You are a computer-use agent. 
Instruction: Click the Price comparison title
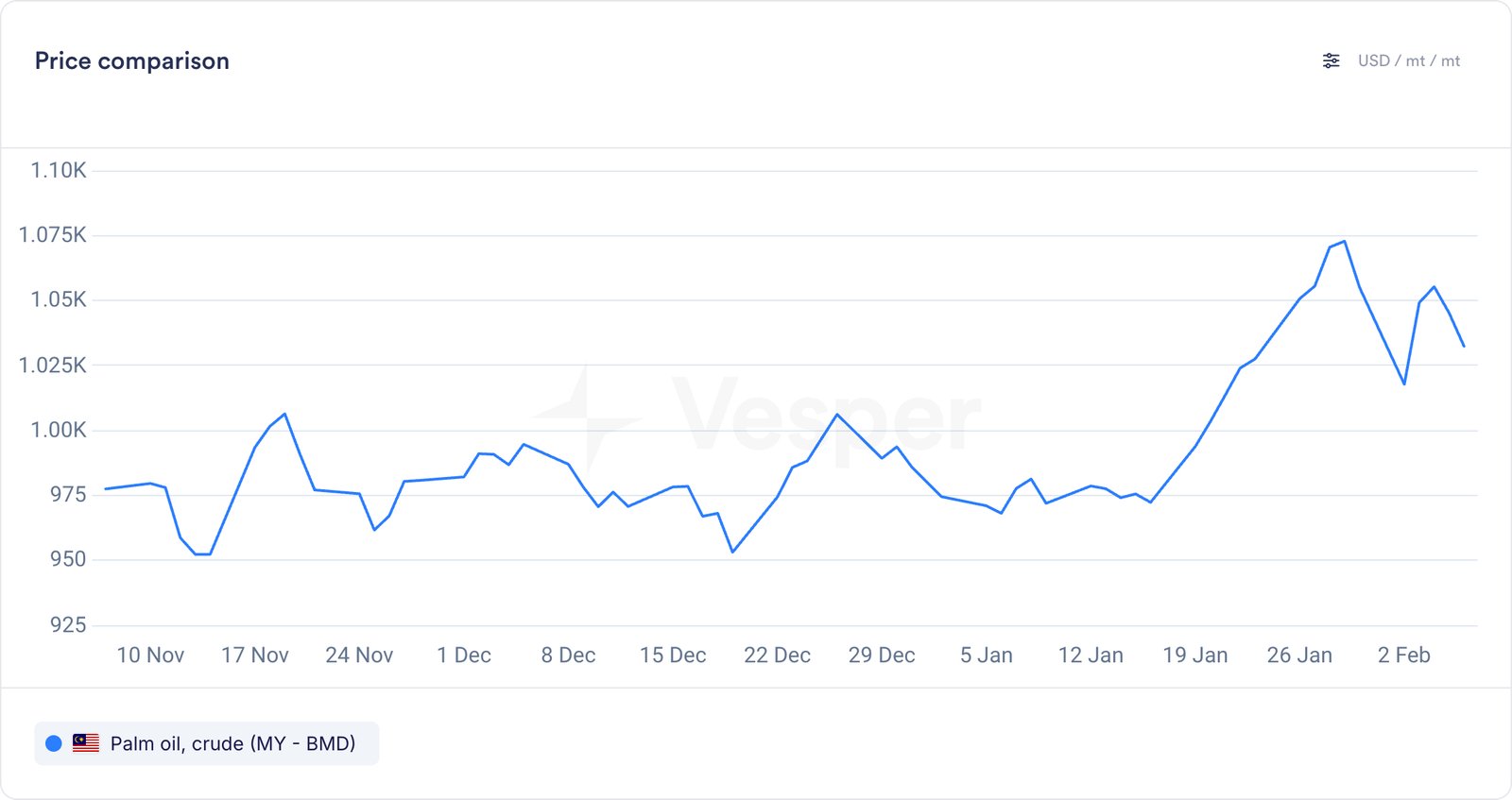[x=132, y=61]
